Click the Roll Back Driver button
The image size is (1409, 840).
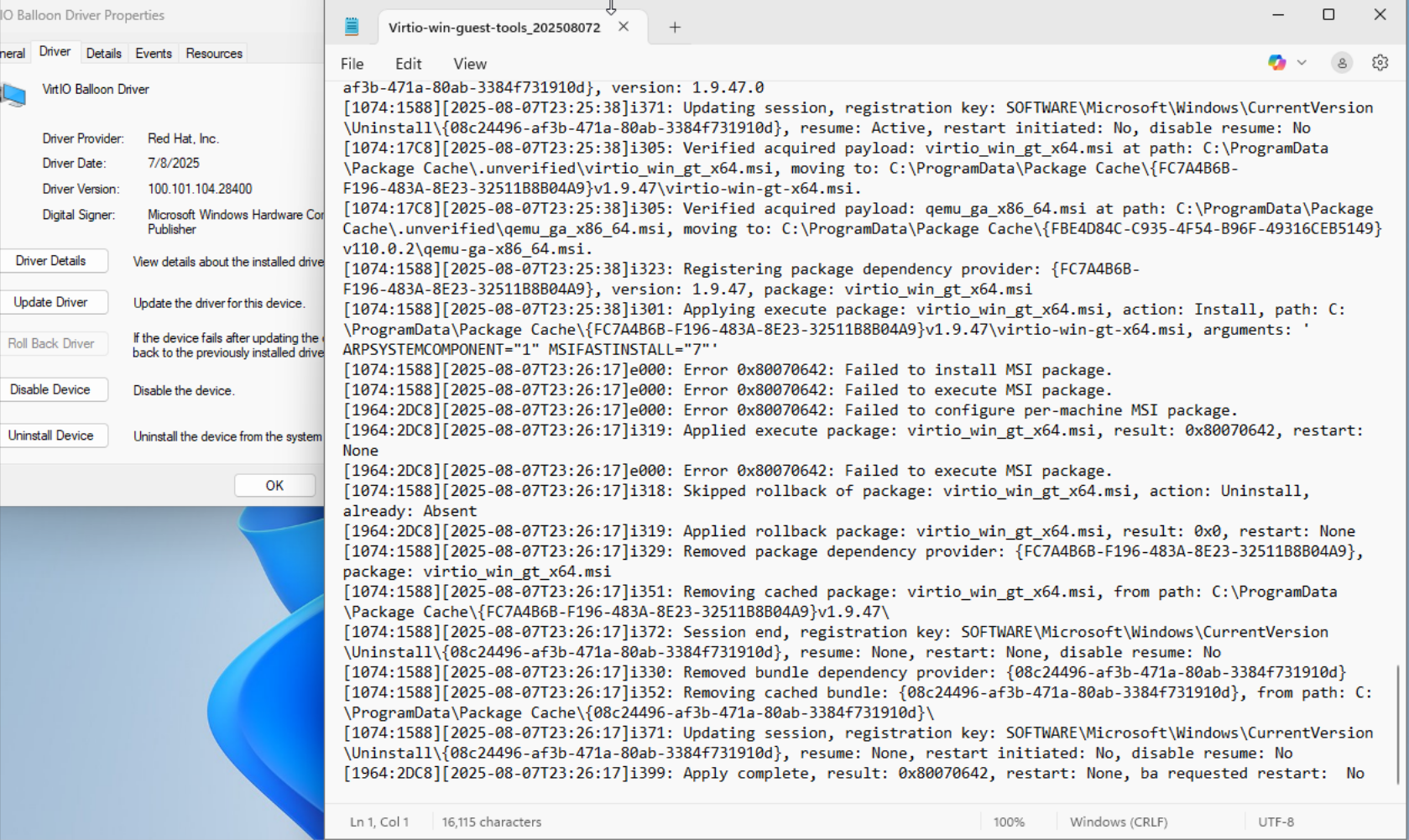pyautogui.click(x=51, y=343)
